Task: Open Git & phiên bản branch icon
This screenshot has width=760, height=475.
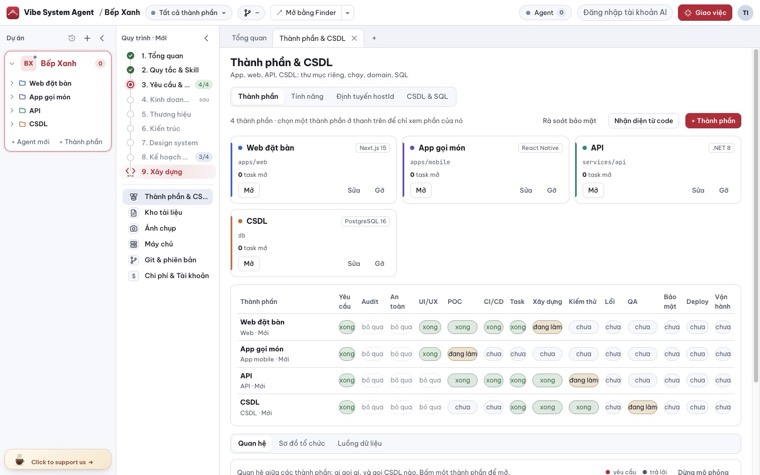Action: pyautogui.click(x=133, y=260)
